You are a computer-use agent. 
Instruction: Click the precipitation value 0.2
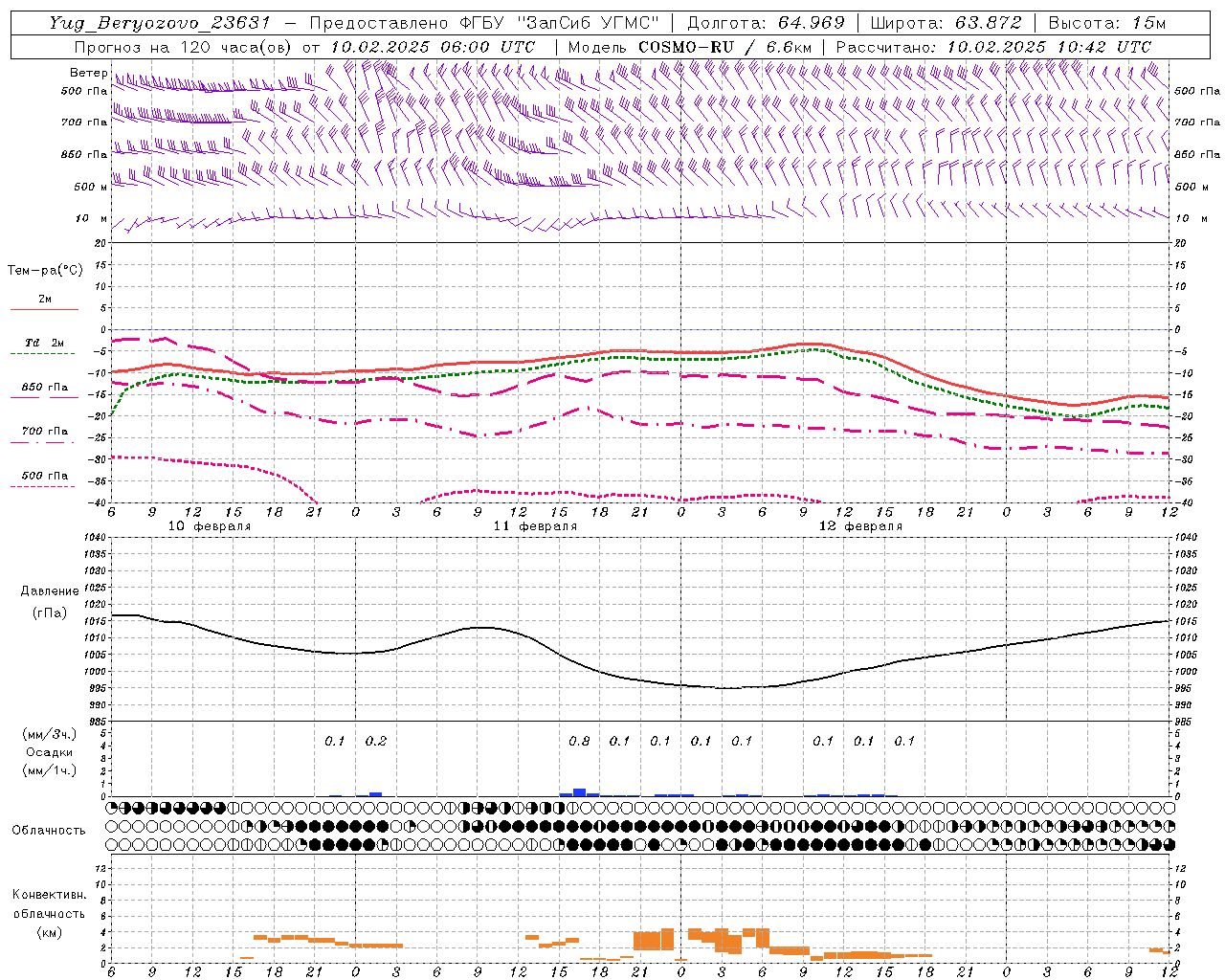pos(376,742)
